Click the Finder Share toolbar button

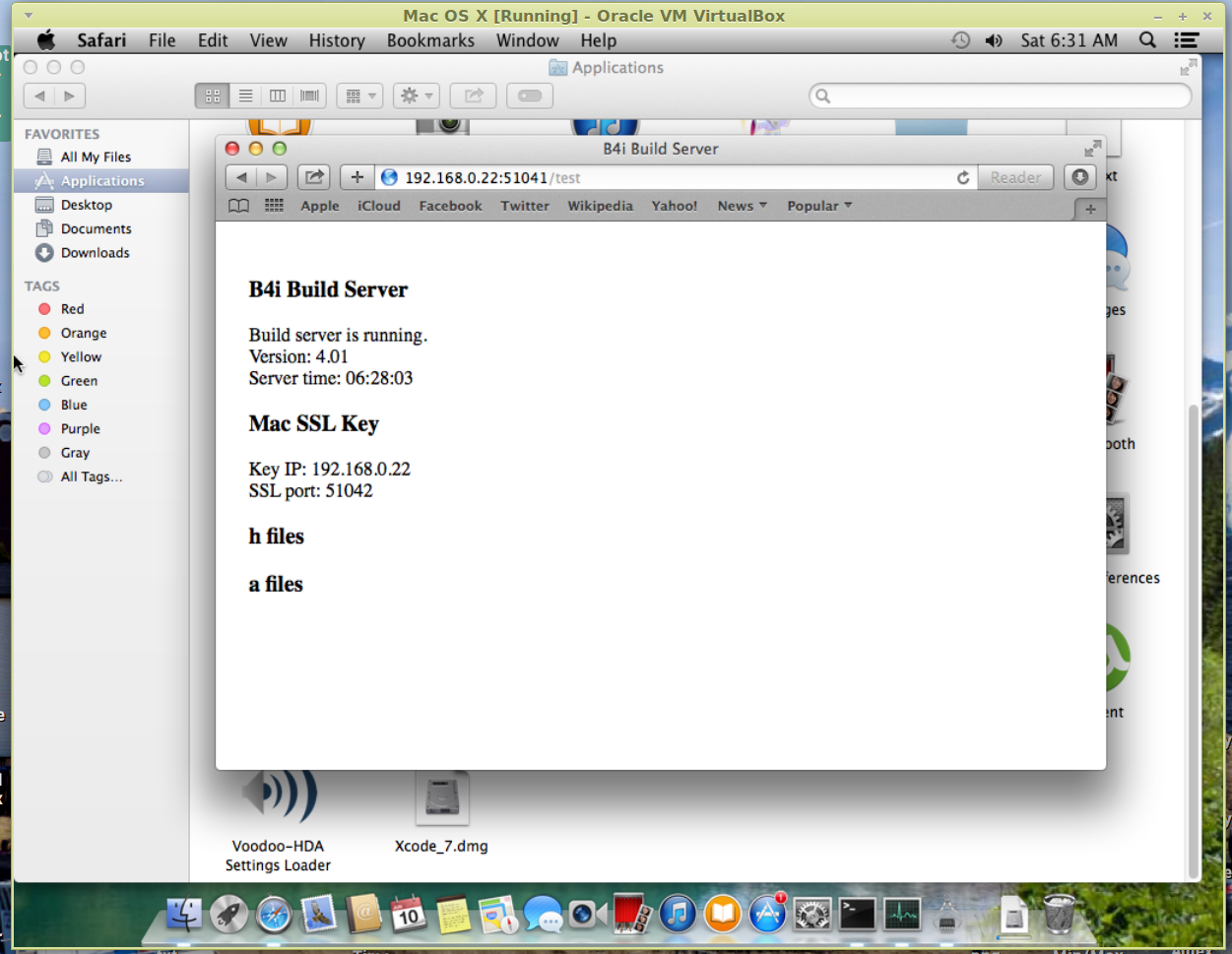click(x=474, y=95)
